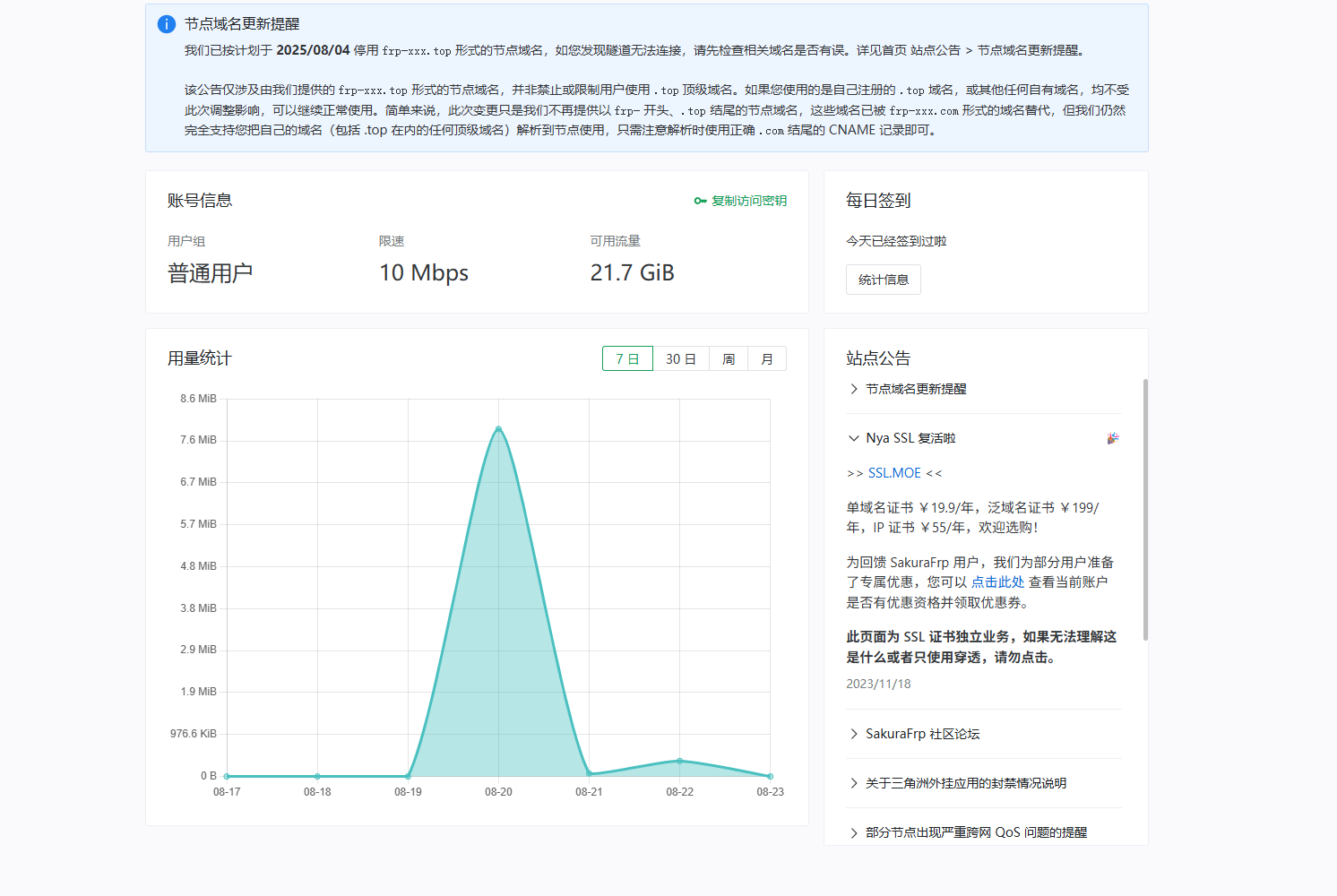
Task: Click the 08-22 data point marker
Action: pos(679,761)
